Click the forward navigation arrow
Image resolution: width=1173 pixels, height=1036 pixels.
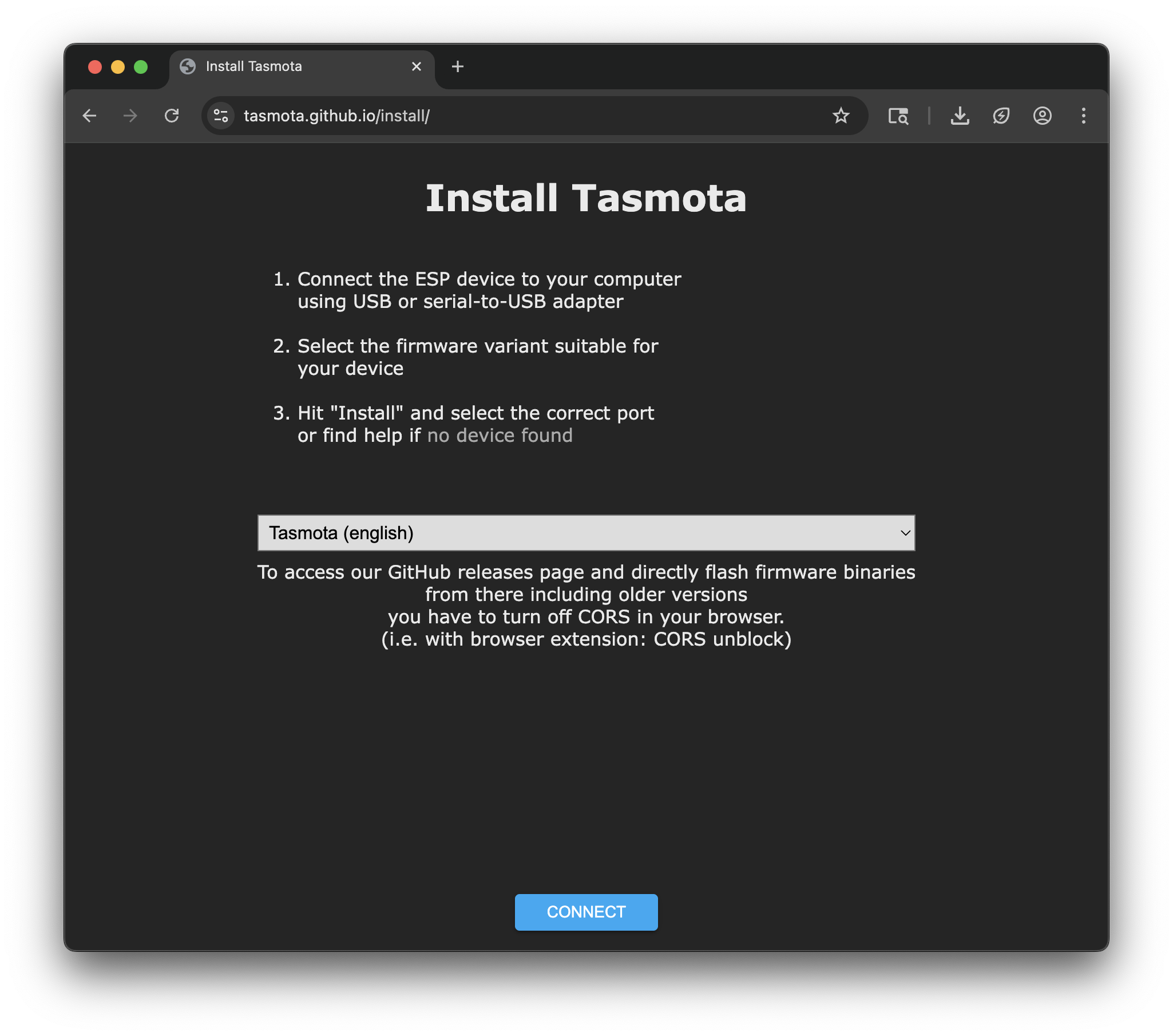pyautogui.click(x=130, y=116)
